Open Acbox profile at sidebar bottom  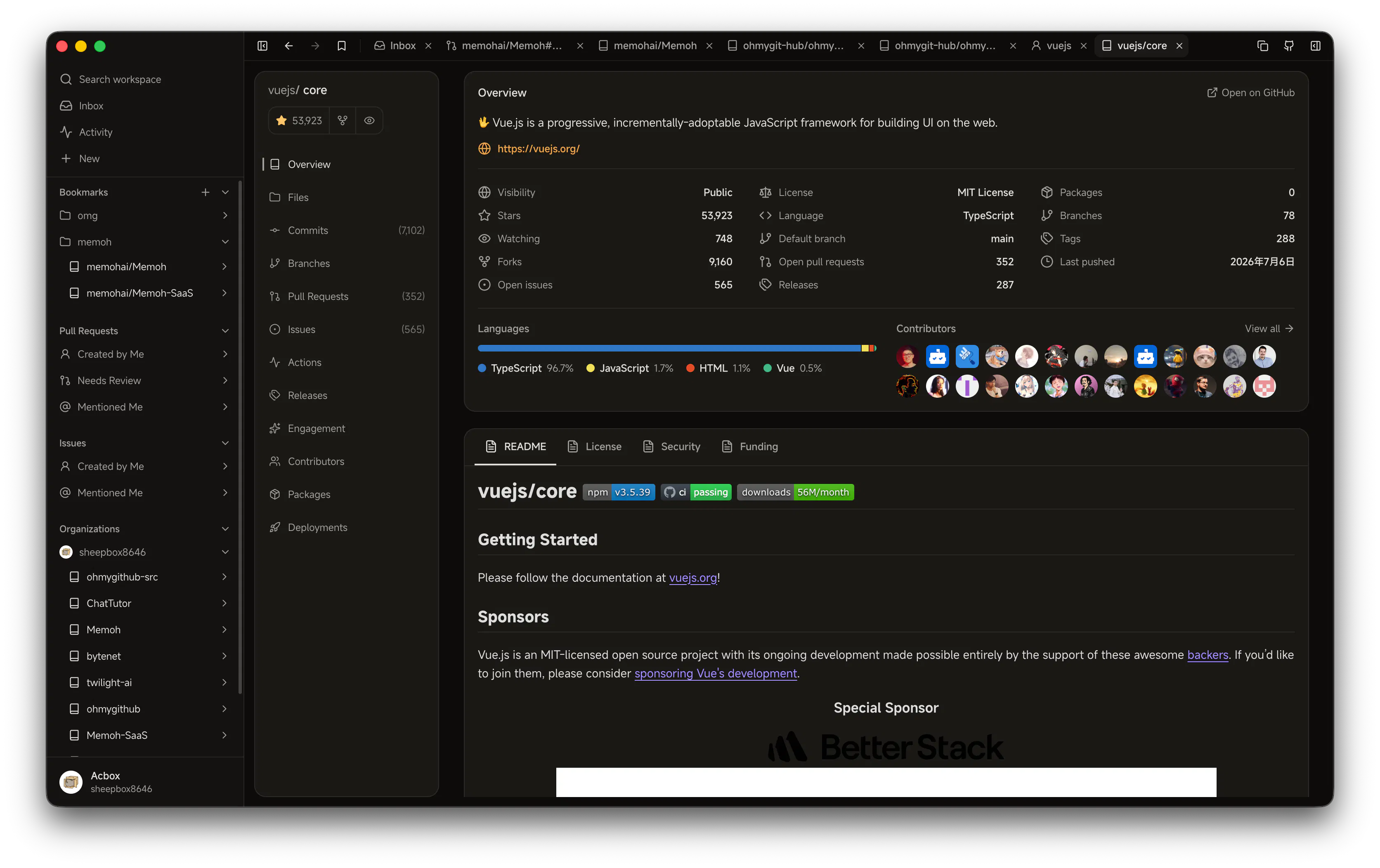coord(144,781)
